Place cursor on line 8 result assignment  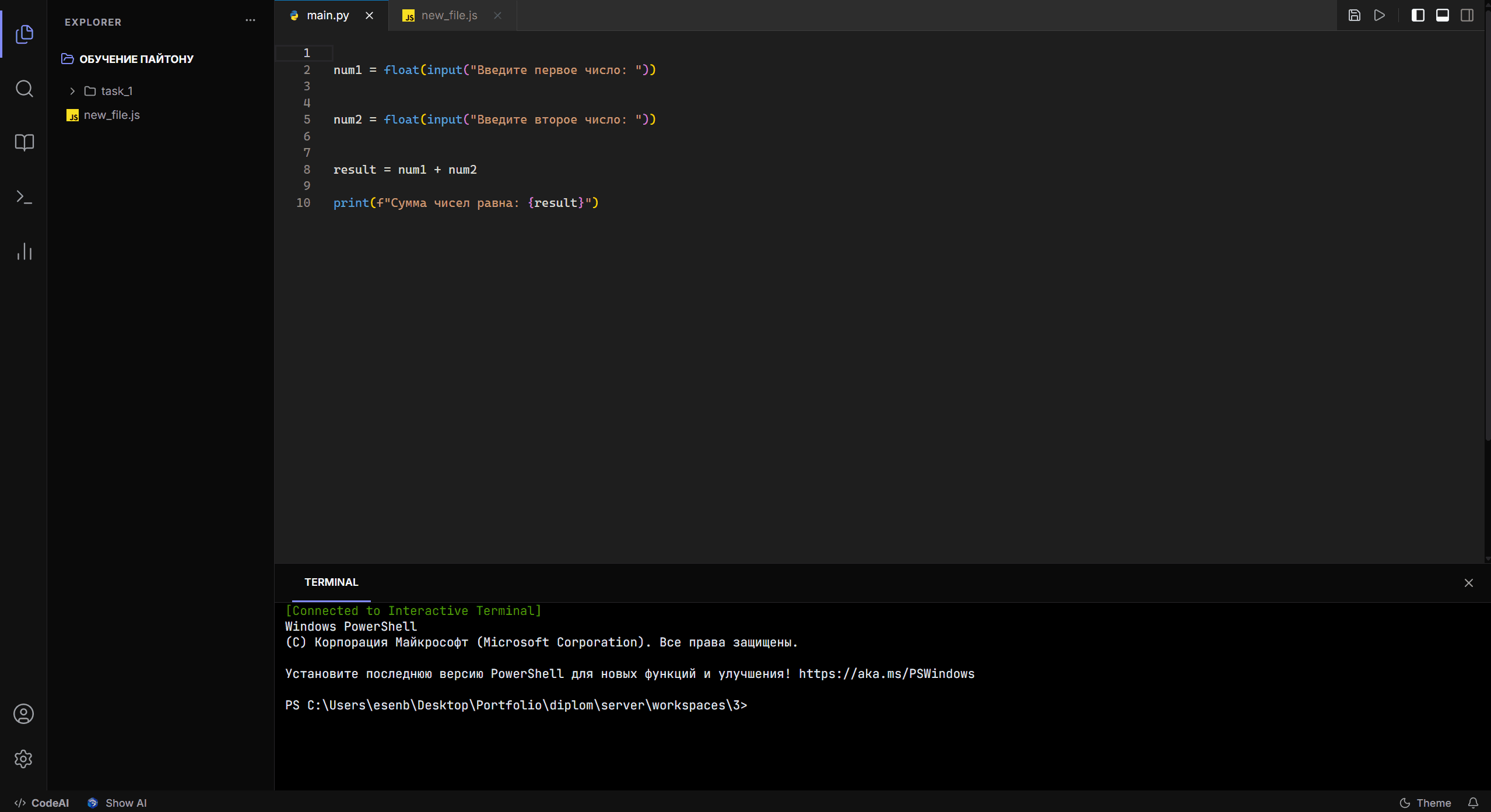405,170
